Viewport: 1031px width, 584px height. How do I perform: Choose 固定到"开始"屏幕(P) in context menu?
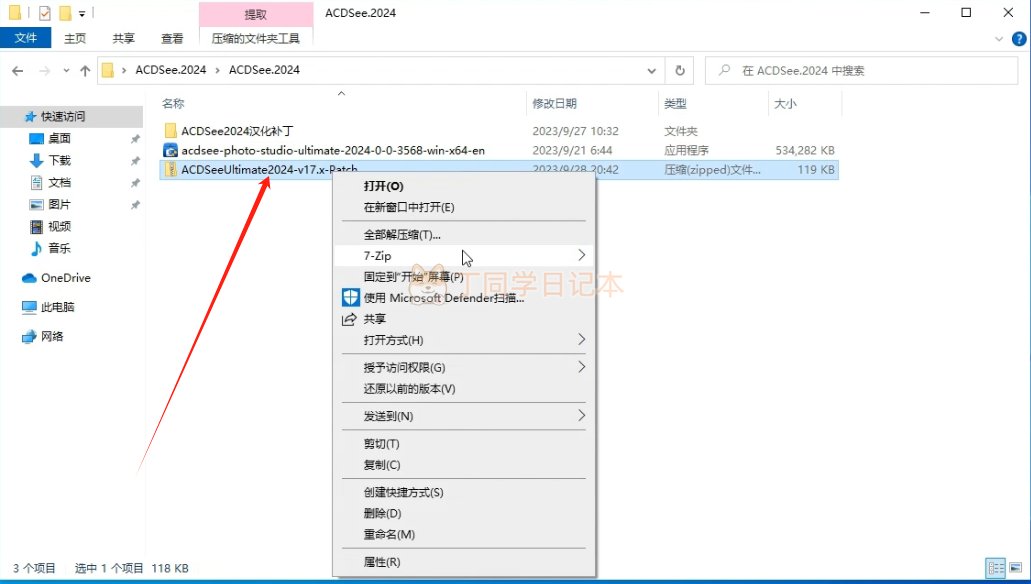[x=464, y=277]
